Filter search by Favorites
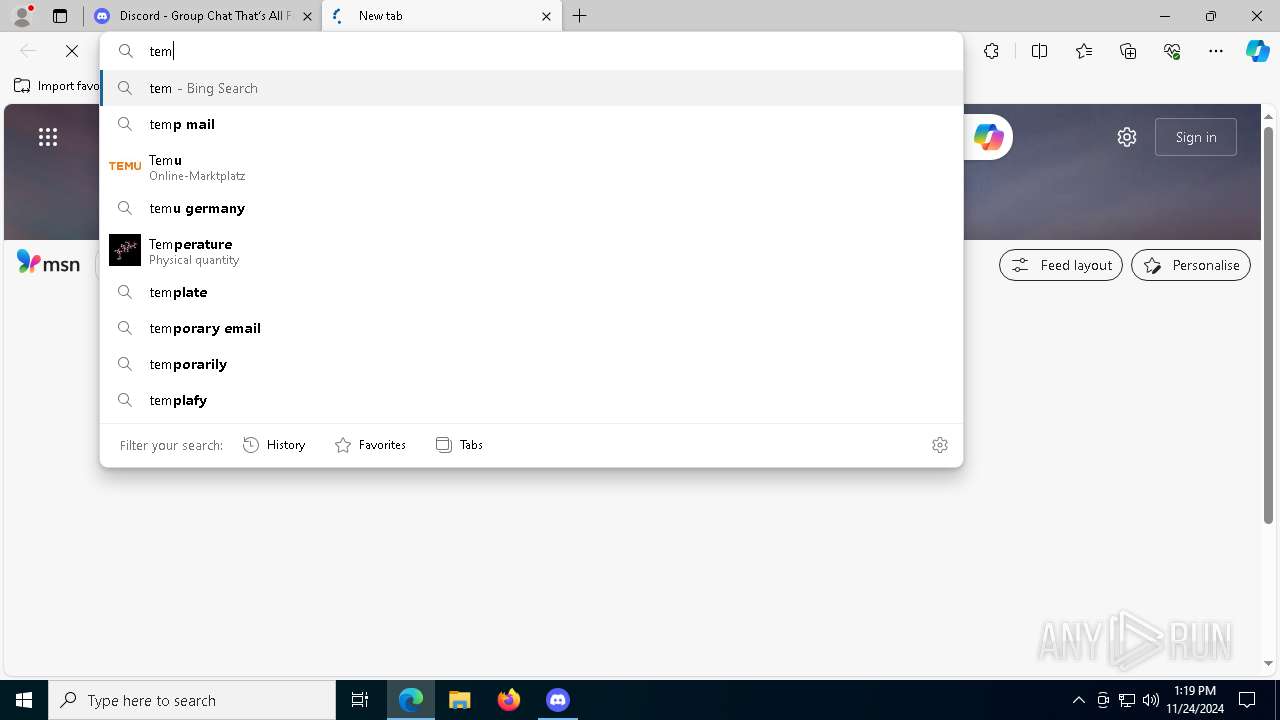 tap(370, 445)
